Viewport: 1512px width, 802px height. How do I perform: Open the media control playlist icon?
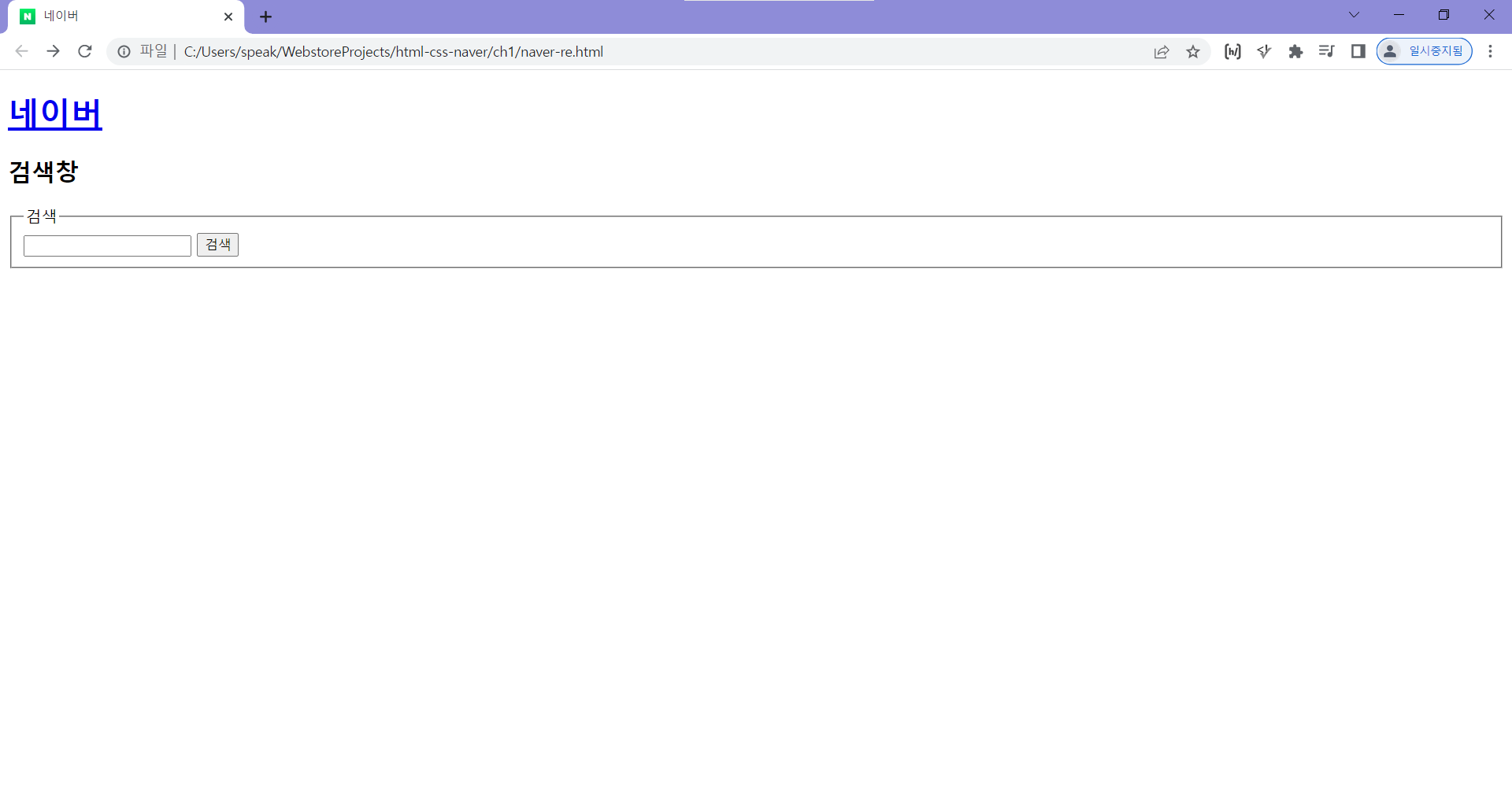click(1327, 51)
